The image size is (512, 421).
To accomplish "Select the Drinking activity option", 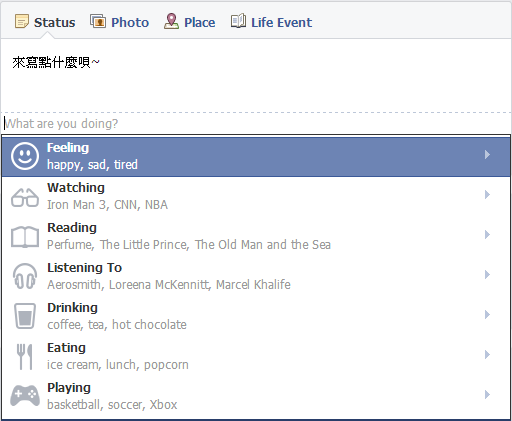I will click(x=256, y=316).
